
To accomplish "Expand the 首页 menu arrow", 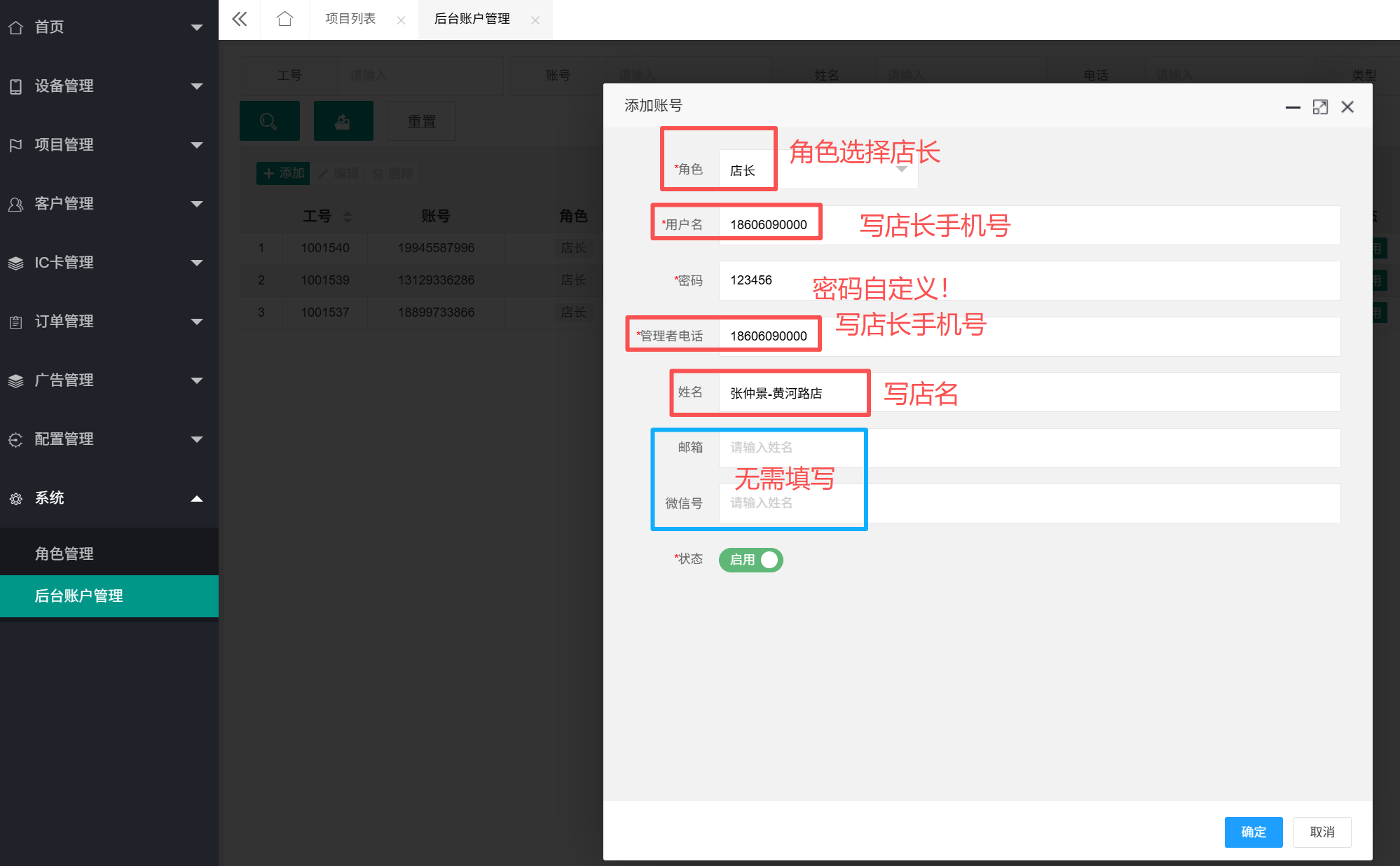I will tap(197, 27).
